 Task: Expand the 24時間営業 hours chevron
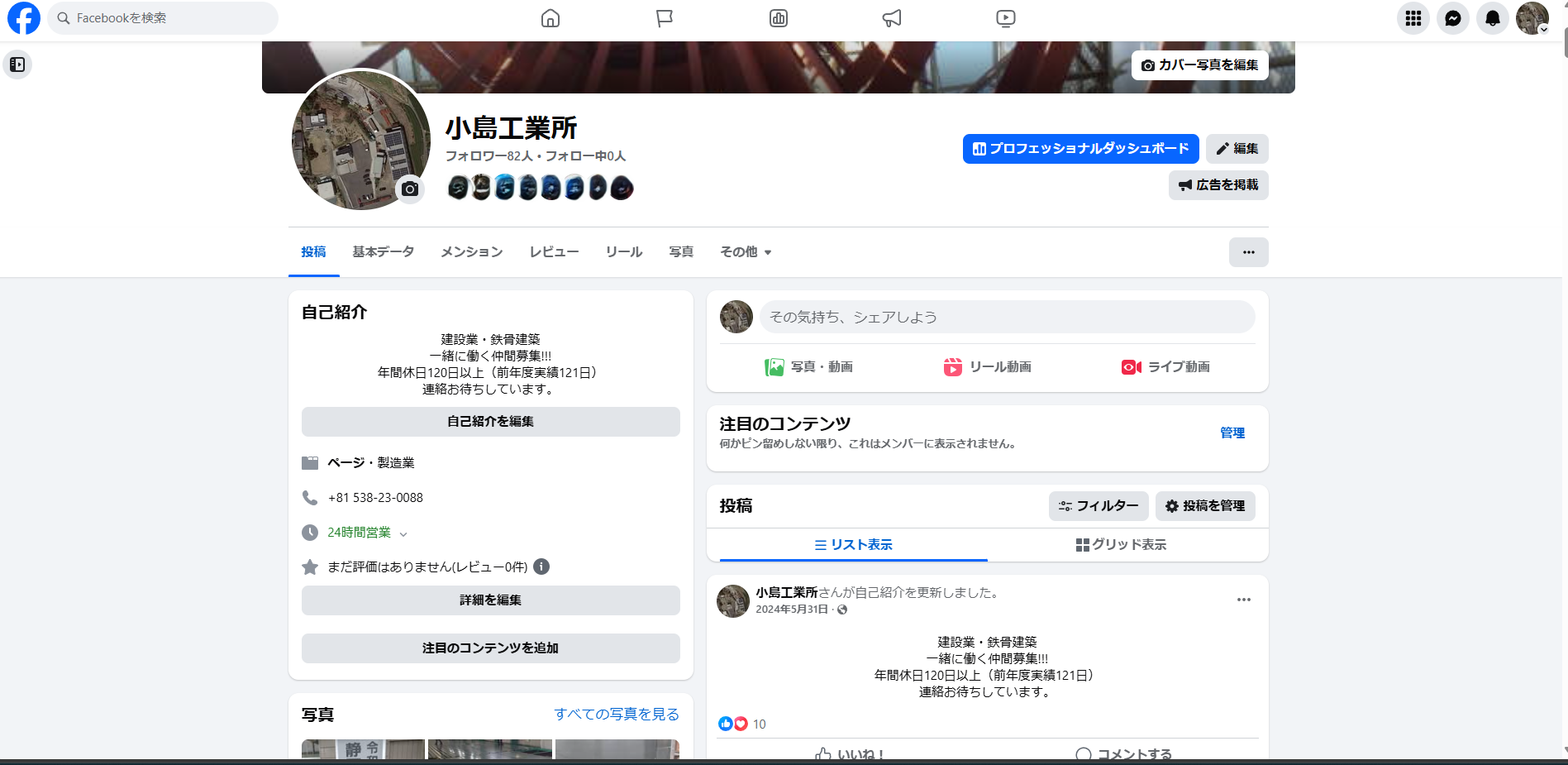(403, 534)
